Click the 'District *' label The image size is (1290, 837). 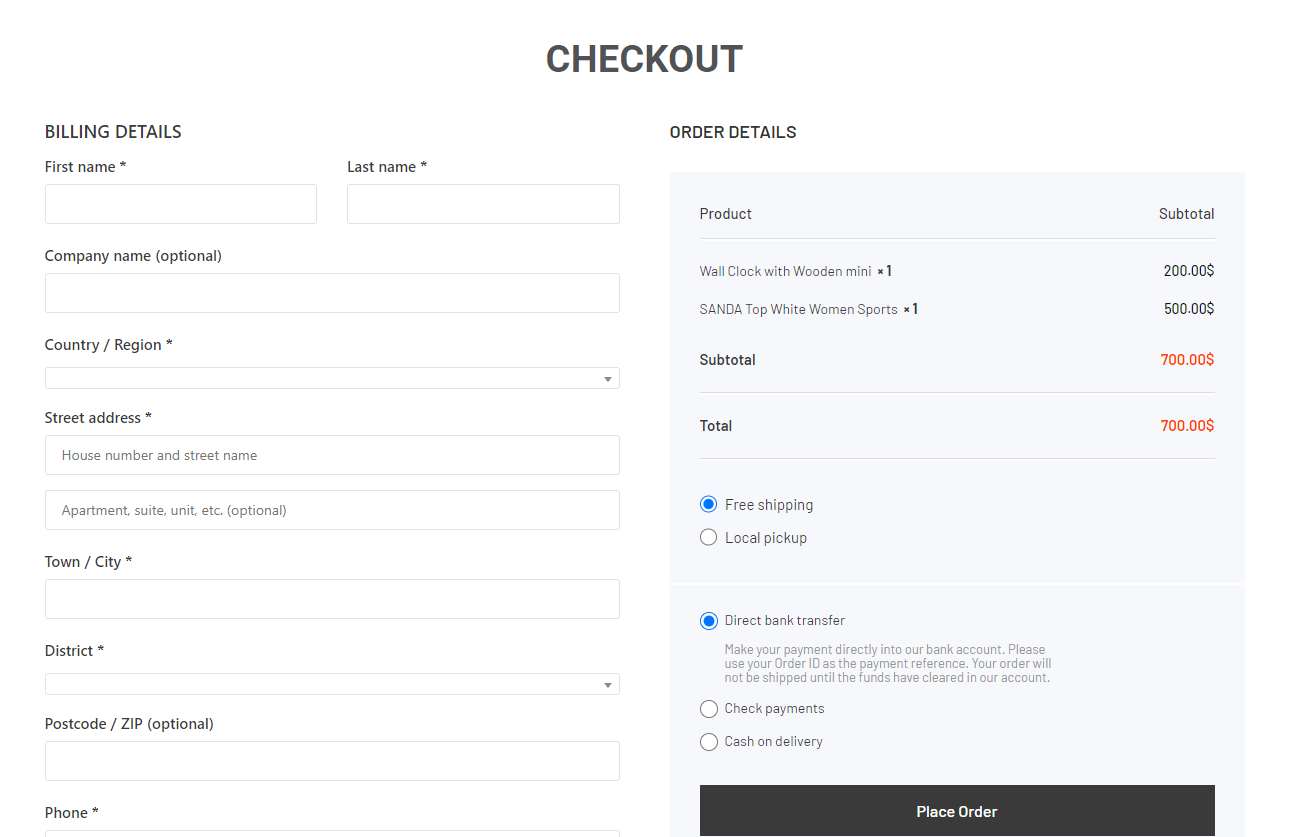(x=74, y=651)
